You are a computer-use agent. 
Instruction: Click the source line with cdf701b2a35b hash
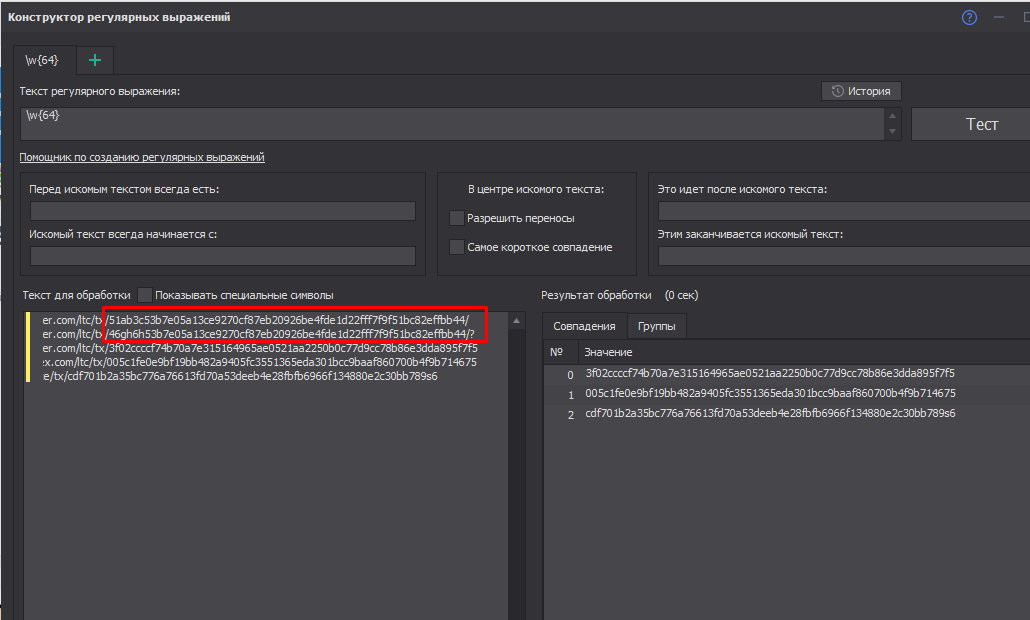240,376
